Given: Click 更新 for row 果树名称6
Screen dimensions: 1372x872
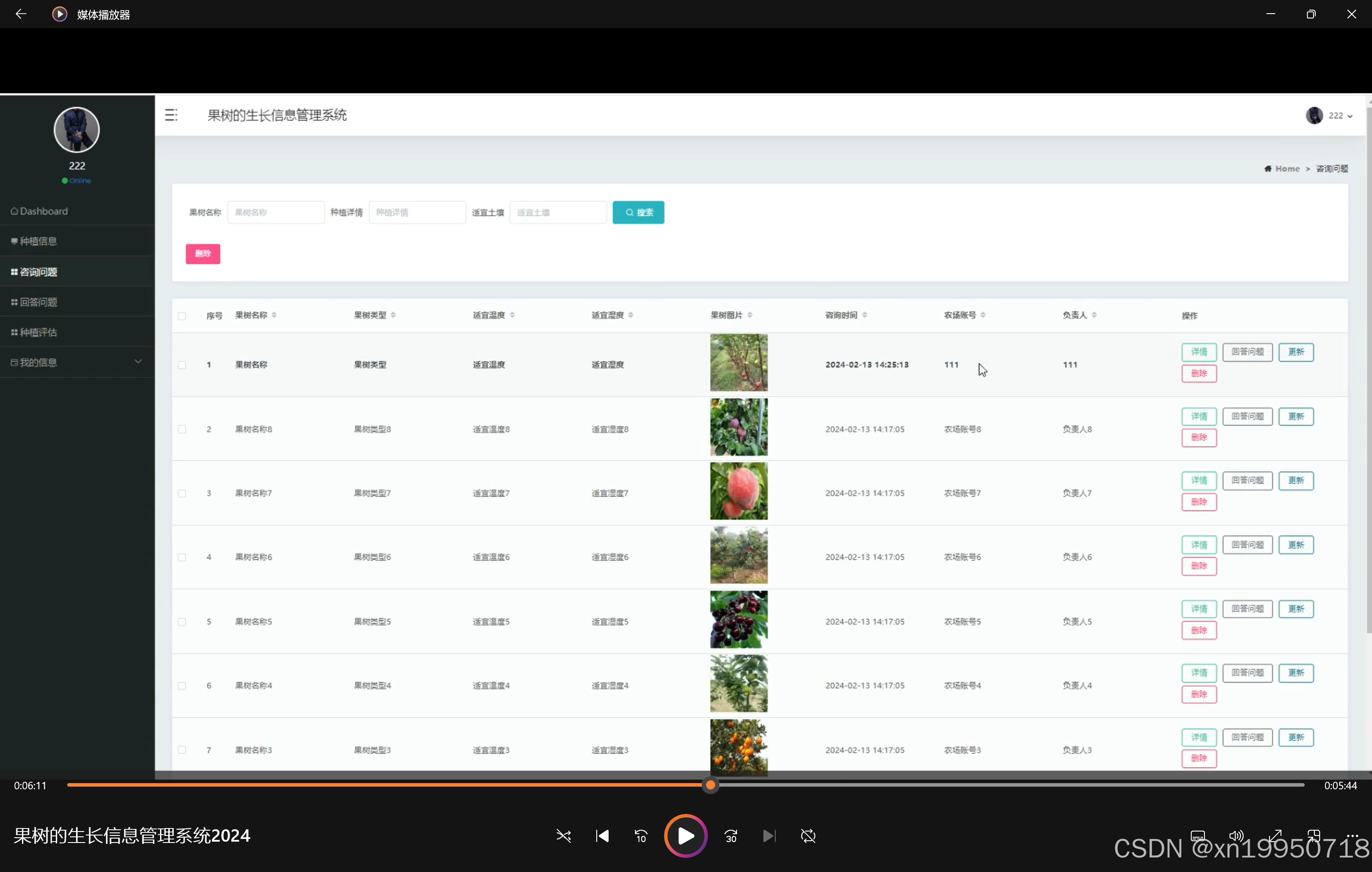Looking at the screenshot, I should (x=1295, y=545).
